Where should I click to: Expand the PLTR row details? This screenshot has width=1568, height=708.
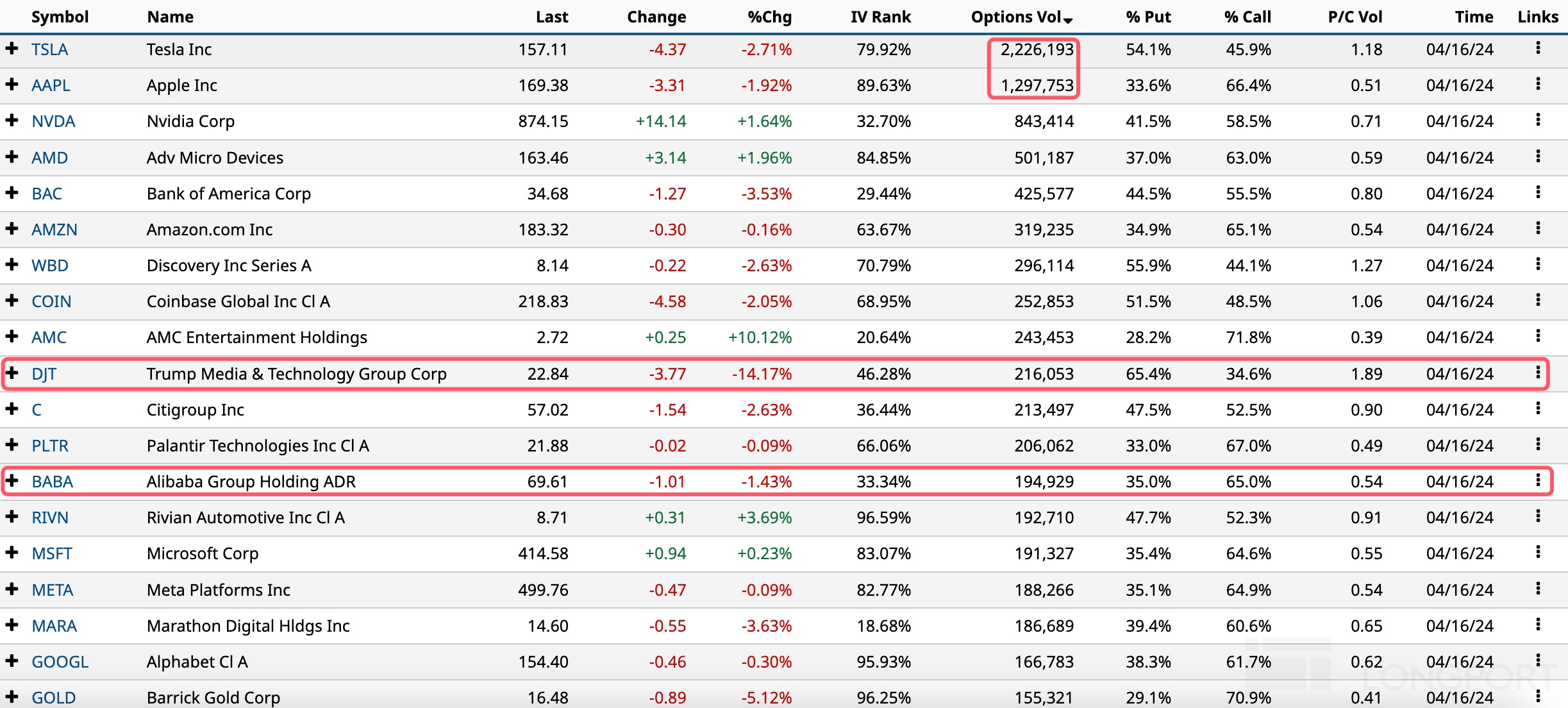12,444
